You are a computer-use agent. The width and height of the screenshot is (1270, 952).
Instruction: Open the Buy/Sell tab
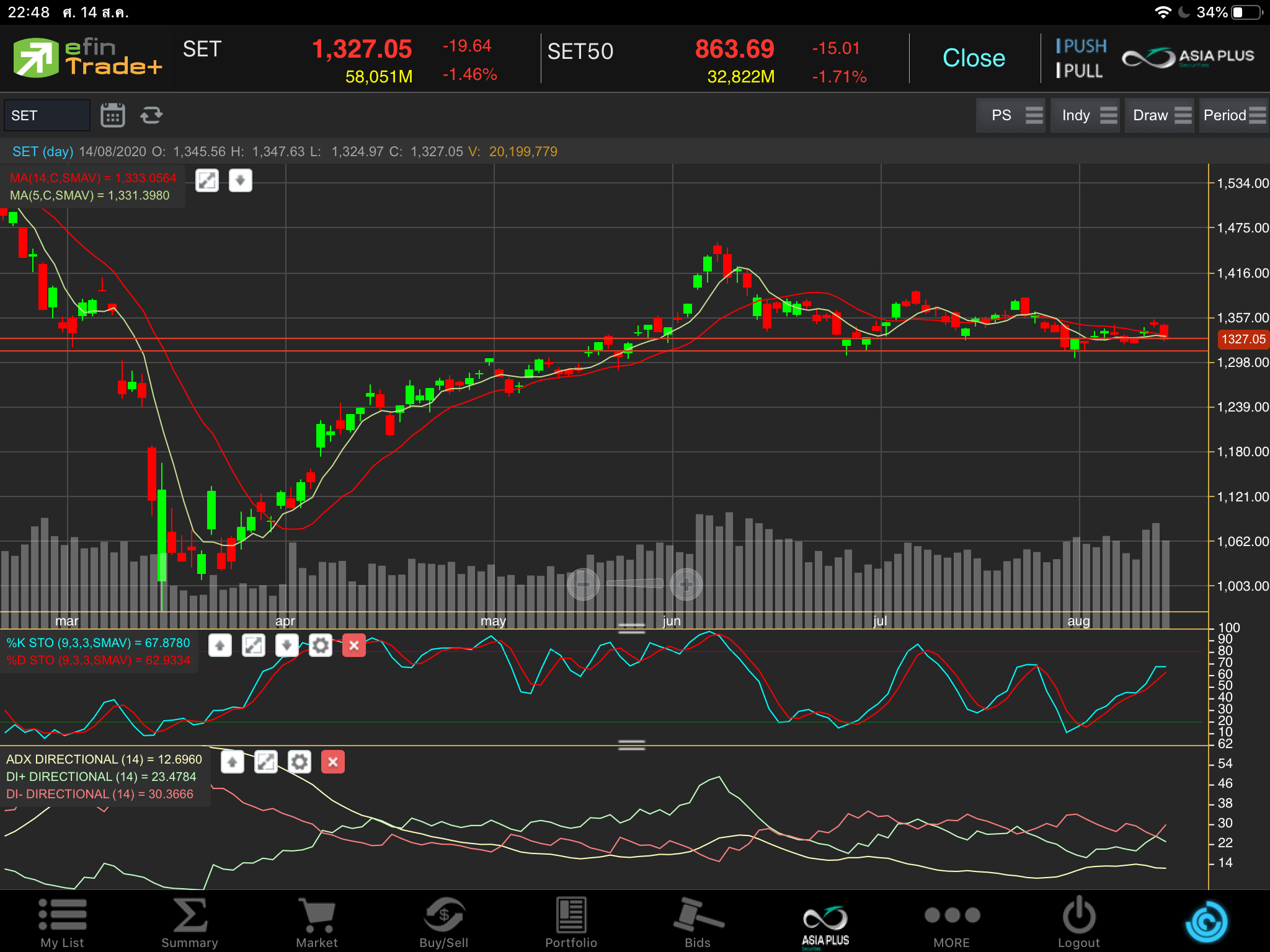tap(444, 922)
